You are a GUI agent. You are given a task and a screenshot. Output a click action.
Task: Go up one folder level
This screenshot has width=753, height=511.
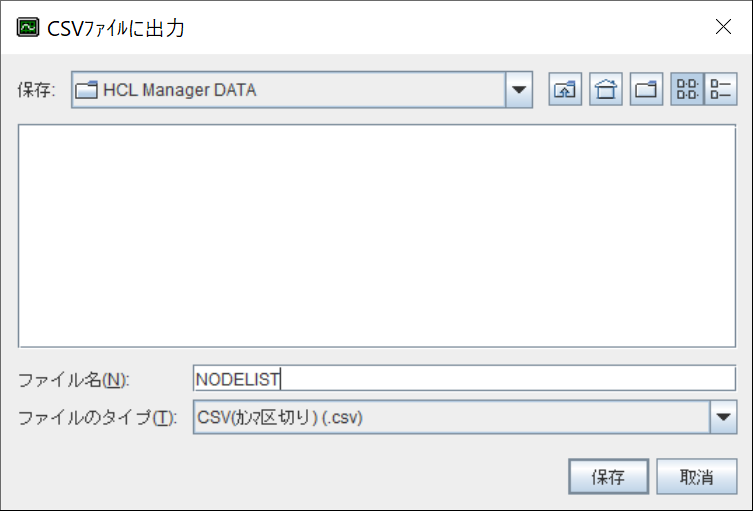(x=565, y=89)
